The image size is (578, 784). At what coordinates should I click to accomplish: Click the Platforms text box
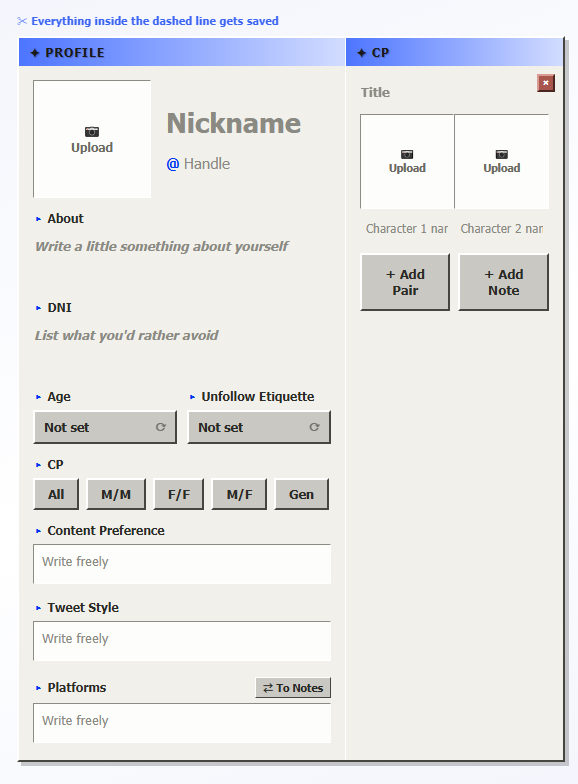pyautogui.click(x=182, y=723)
